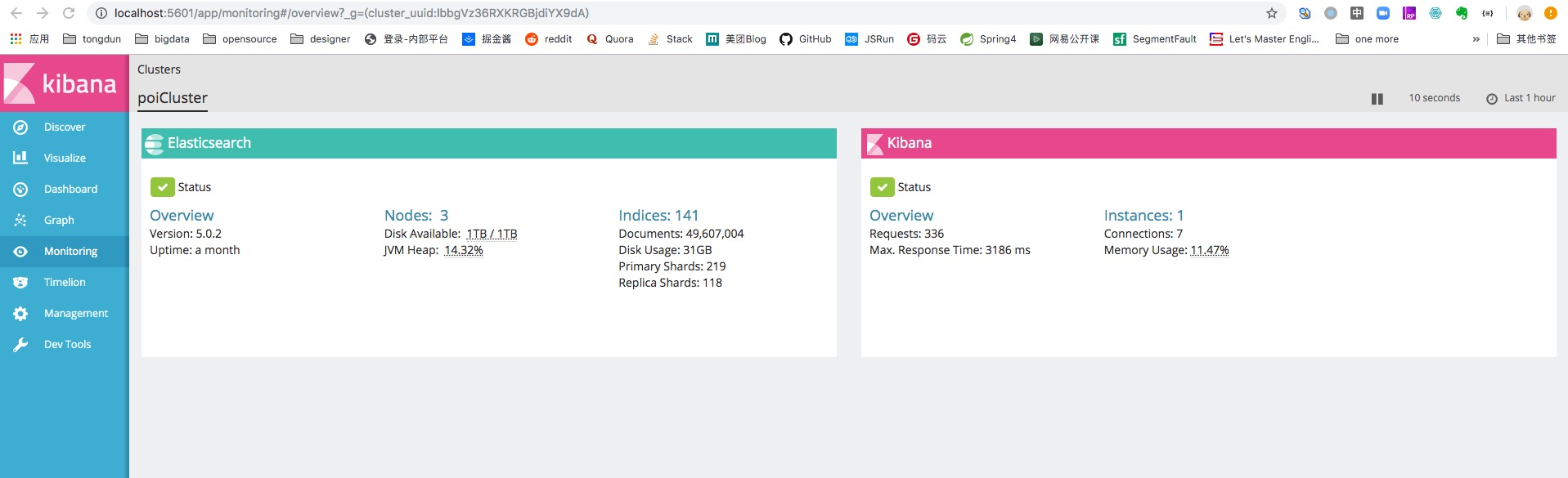The image size is (1568, 478).
Task: Open the bigdata bookmarks folder
Action: tap(162, 39)
